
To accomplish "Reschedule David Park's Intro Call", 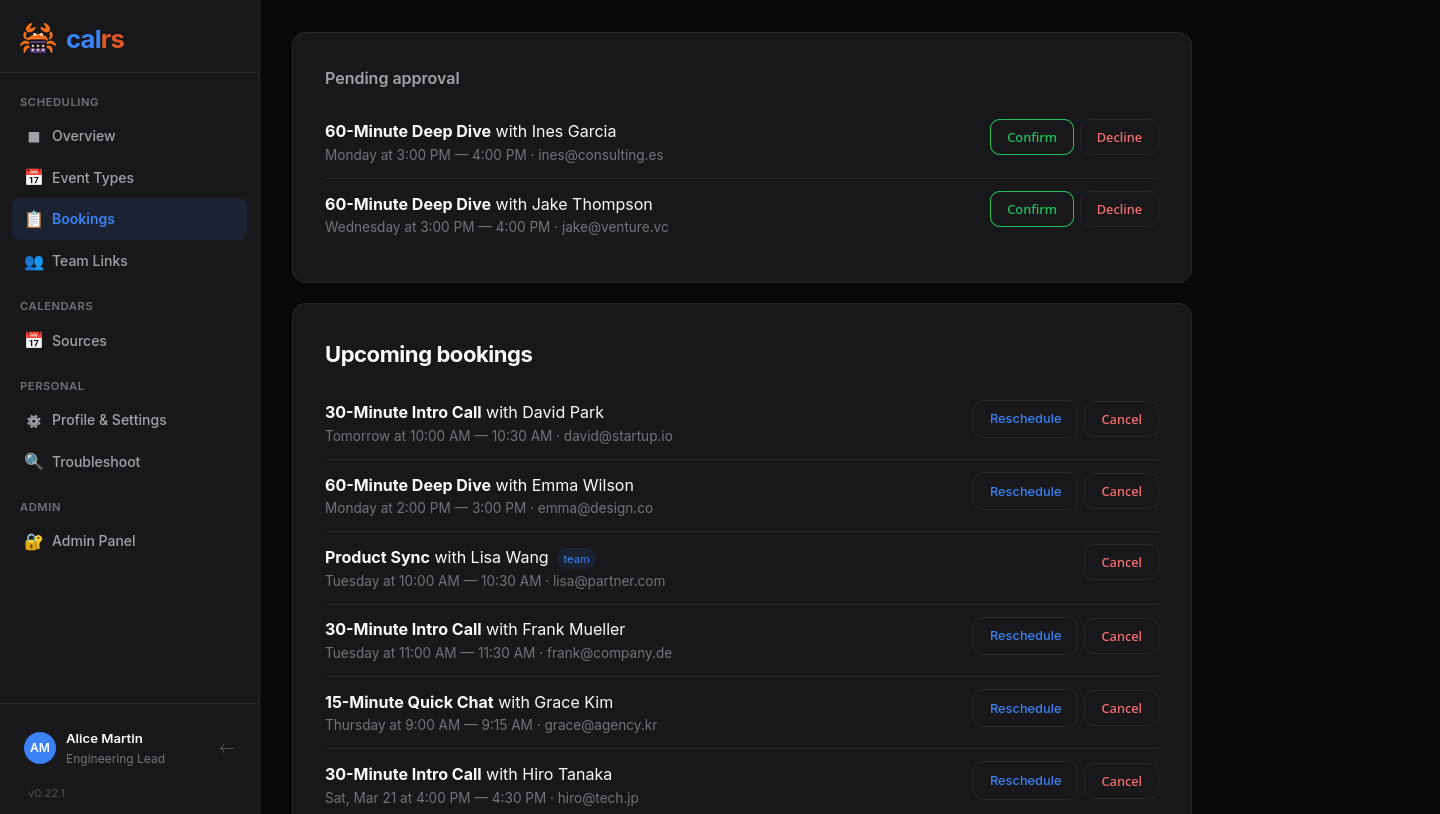I will pos(1025,419).
